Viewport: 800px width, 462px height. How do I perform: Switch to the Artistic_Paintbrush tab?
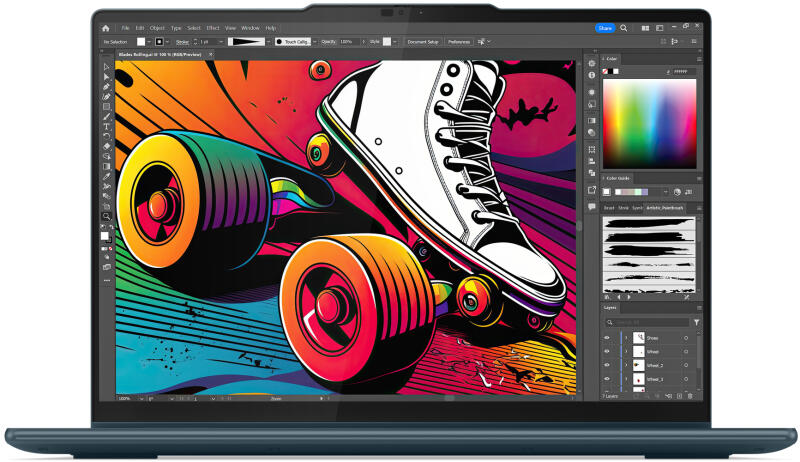point(667,208)
